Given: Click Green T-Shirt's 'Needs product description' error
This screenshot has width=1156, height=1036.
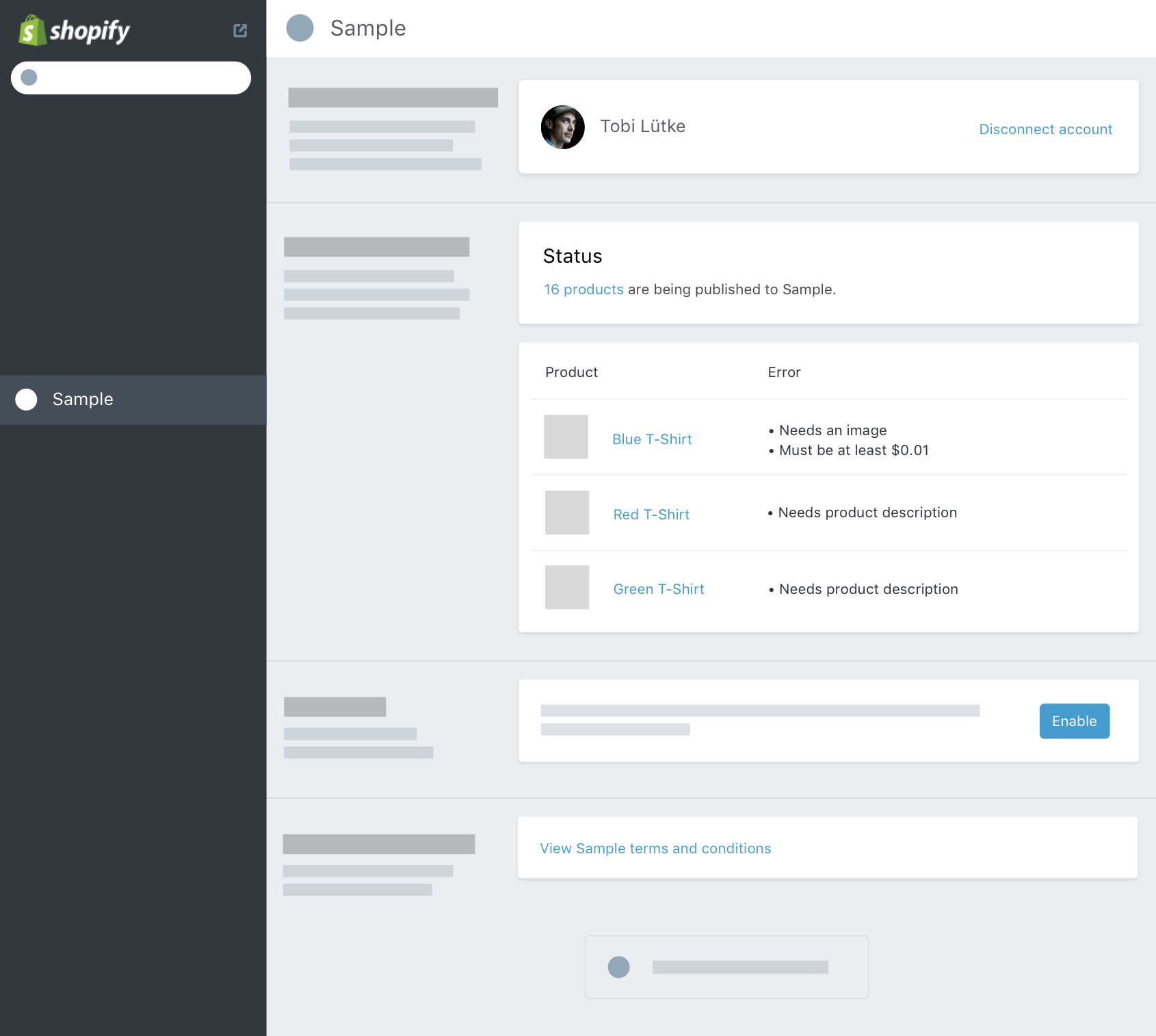Looking at the screenshot, I should click(x=869, y=589).
